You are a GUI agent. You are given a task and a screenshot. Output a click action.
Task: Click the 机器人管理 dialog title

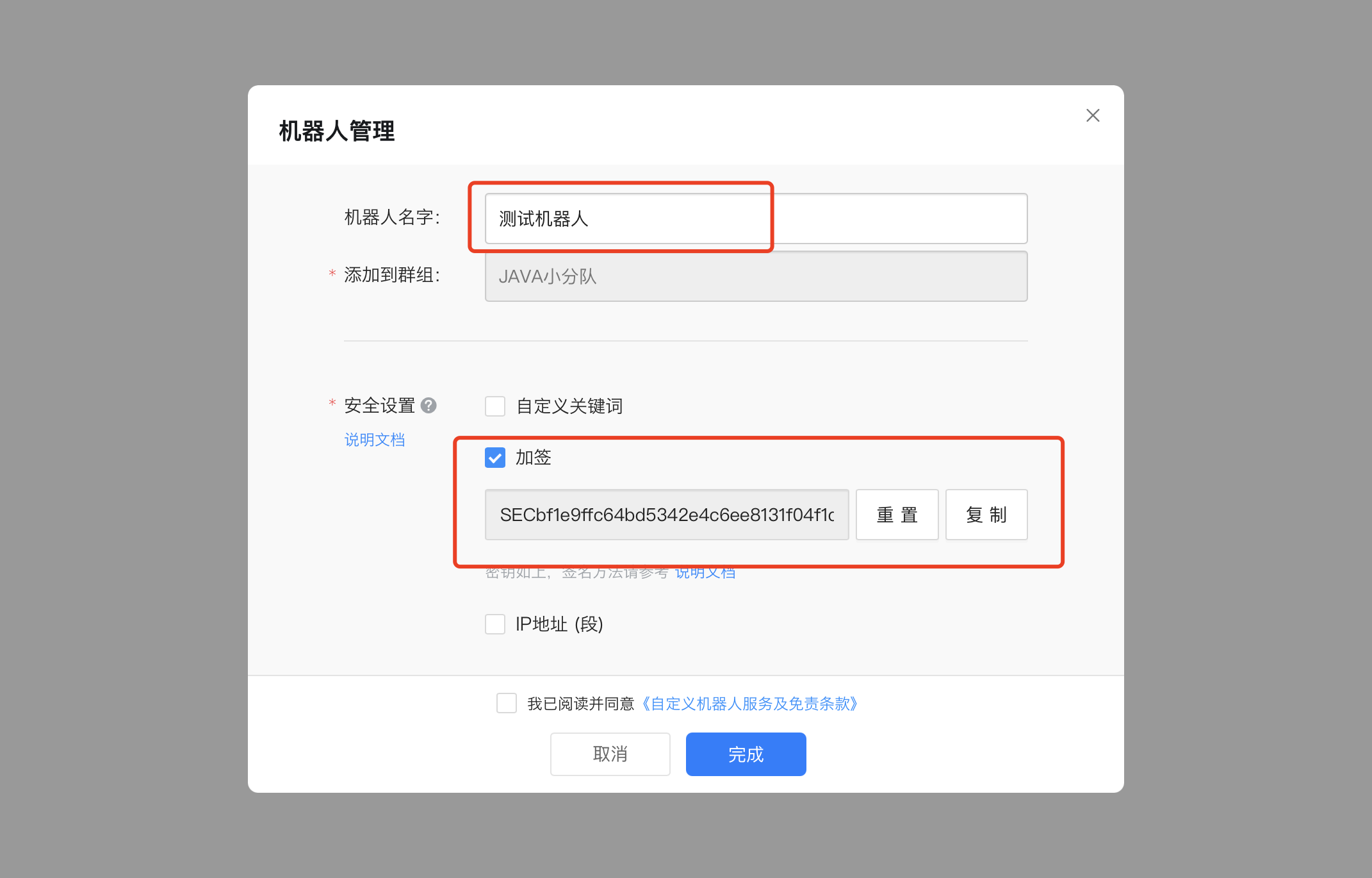click(x=337, y=131)
